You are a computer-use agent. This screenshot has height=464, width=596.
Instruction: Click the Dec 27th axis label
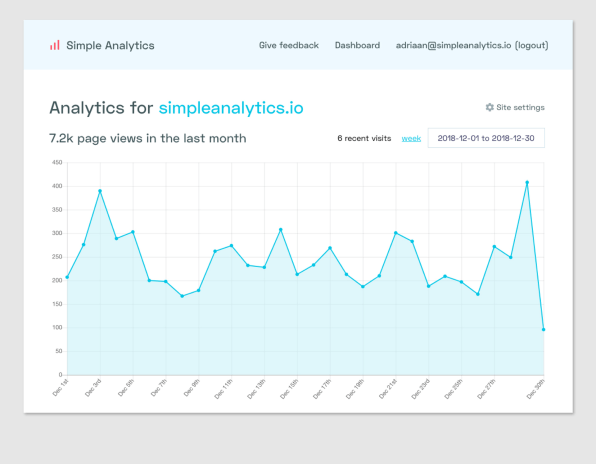click(487, 389)
